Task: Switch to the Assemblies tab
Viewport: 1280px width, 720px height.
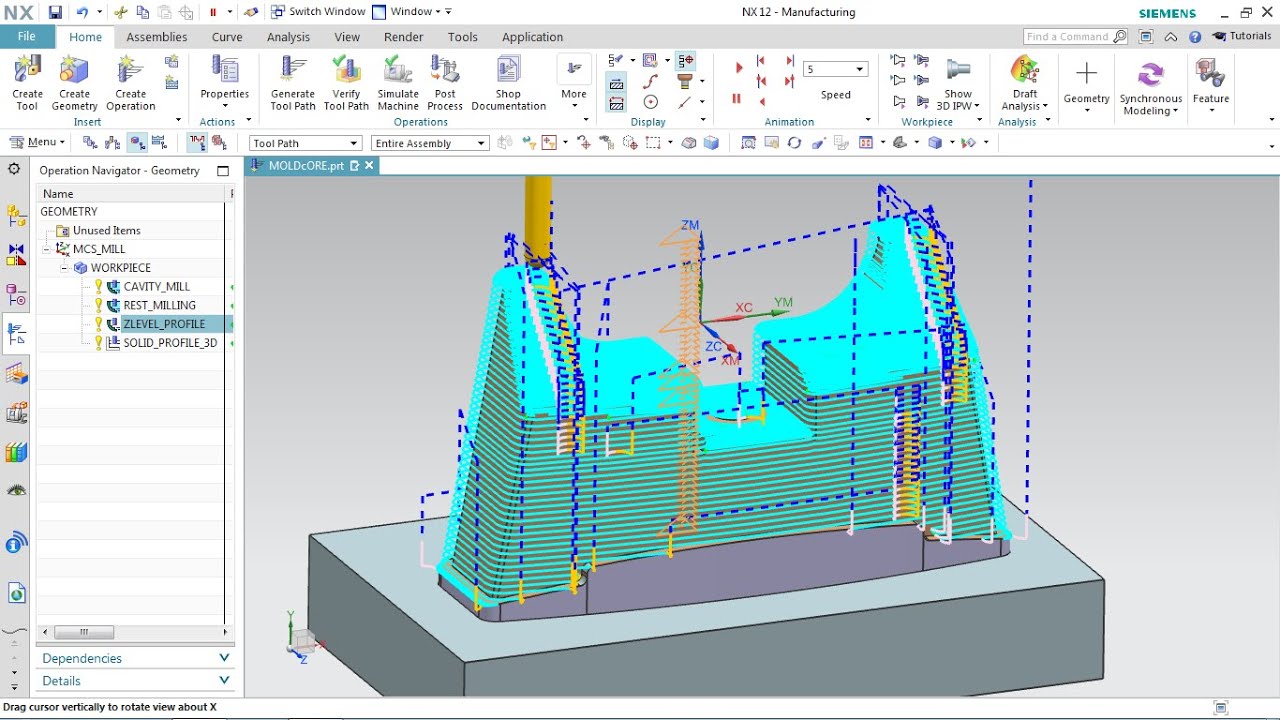Action: (156, 37)
